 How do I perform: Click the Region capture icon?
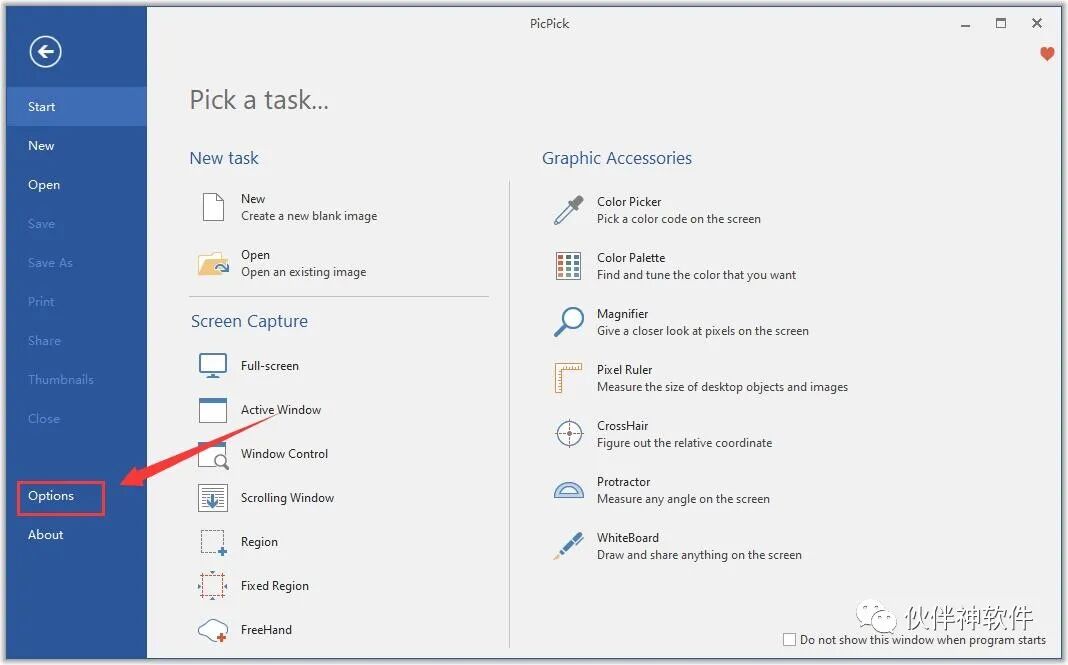coord(213,542)
